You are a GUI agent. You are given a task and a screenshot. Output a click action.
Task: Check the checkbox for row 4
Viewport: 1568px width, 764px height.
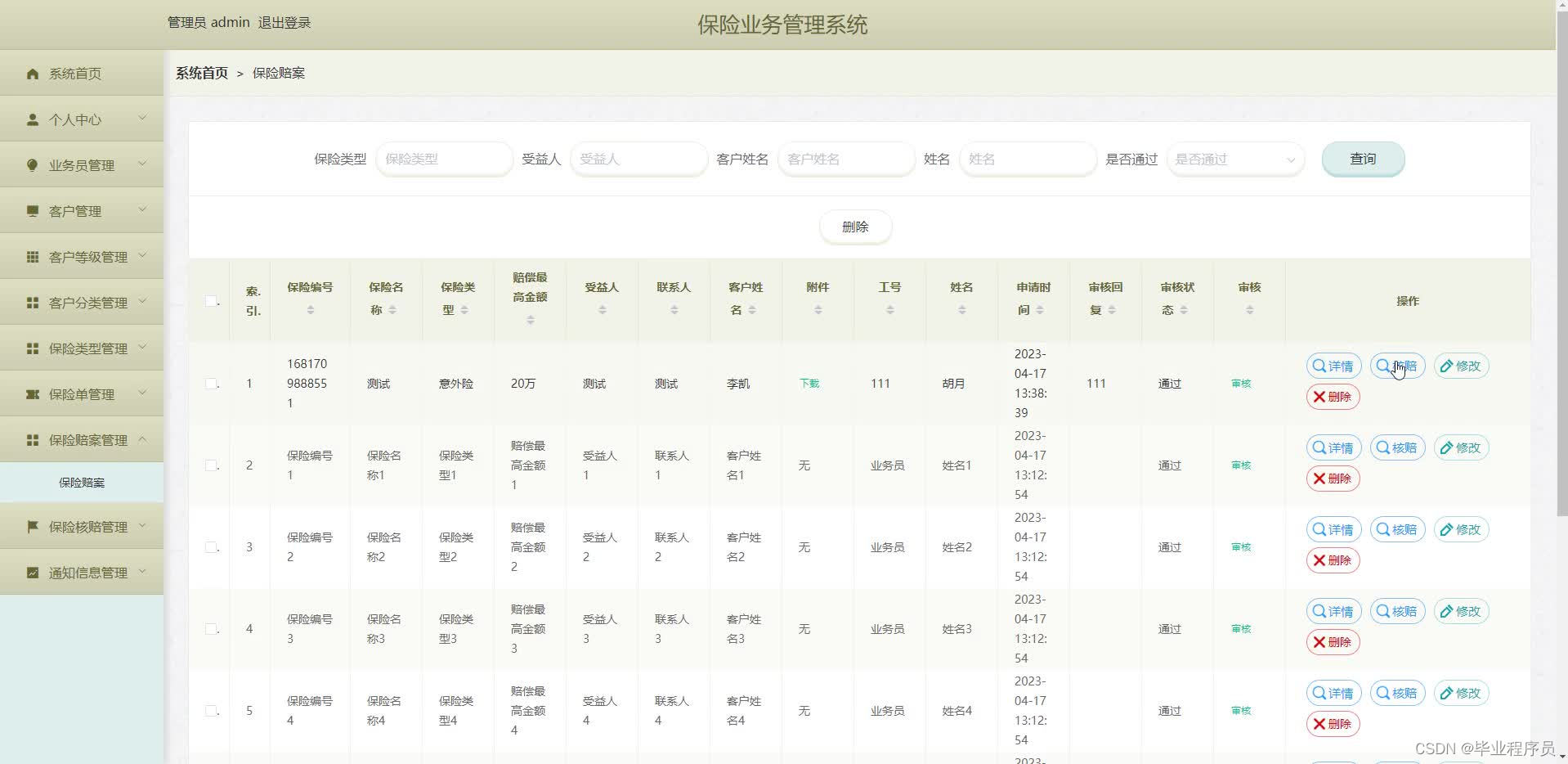(211, 629)
